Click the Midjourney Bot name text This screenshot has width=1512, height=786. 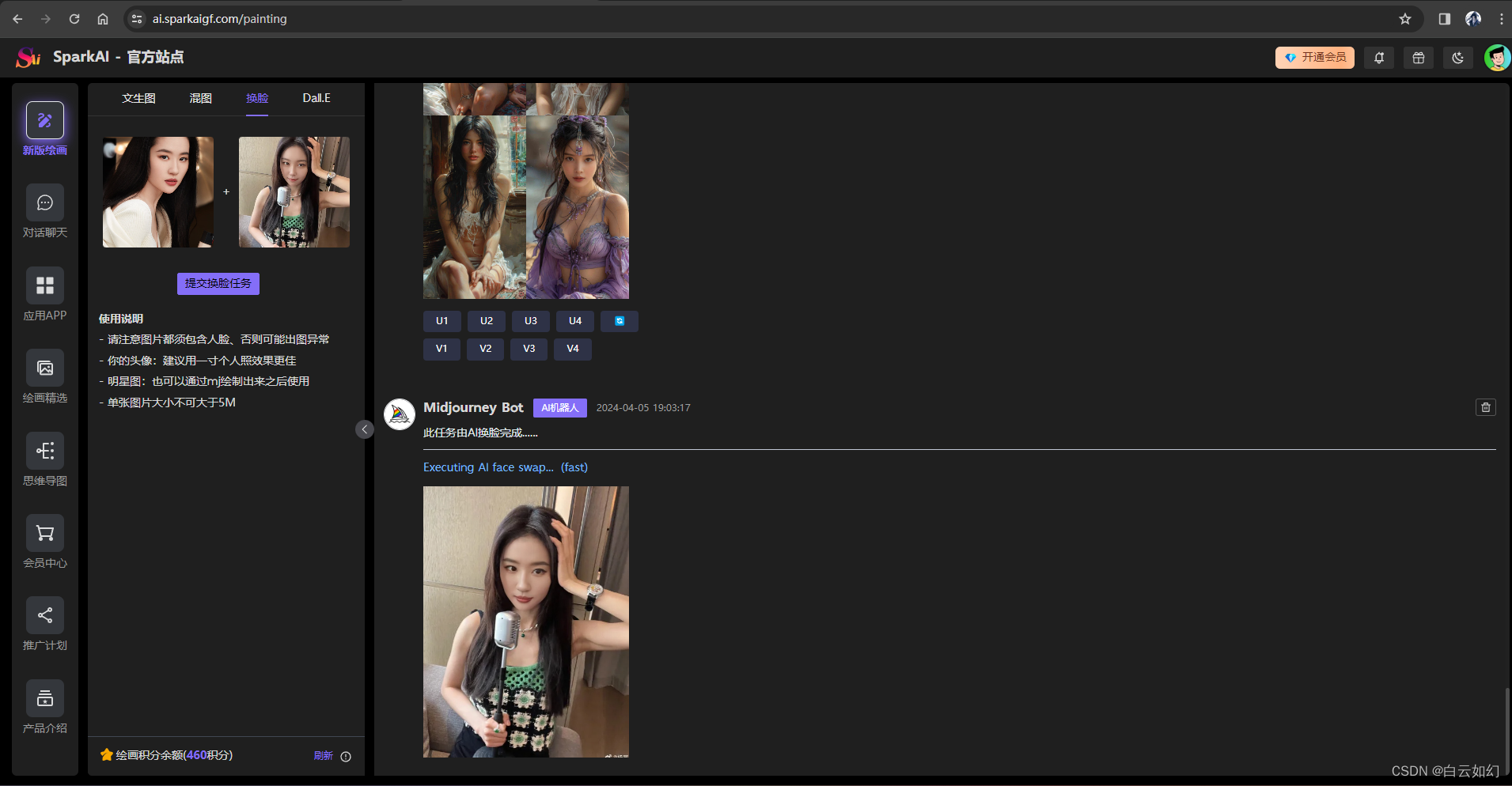click(473, 408)
